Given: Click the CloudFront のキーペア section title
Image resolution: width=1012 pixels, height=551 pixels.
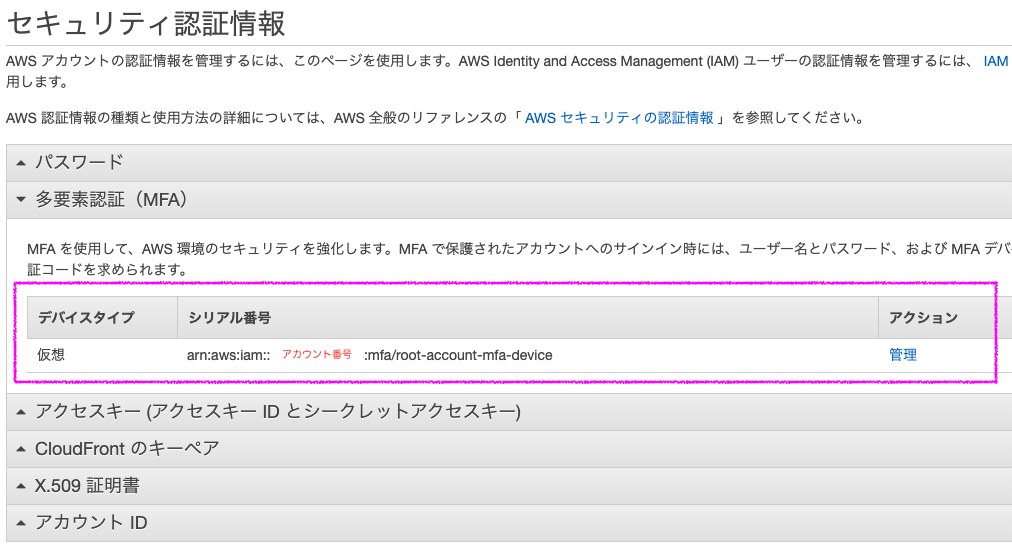Looking at the screenshot, I should tap(127, 448).
